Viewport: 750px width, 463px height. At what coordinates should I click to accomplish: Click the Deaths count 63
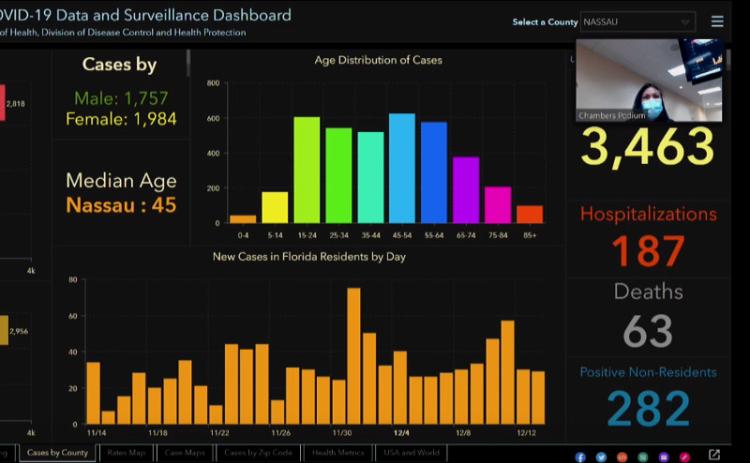click(x=648, y=331)
